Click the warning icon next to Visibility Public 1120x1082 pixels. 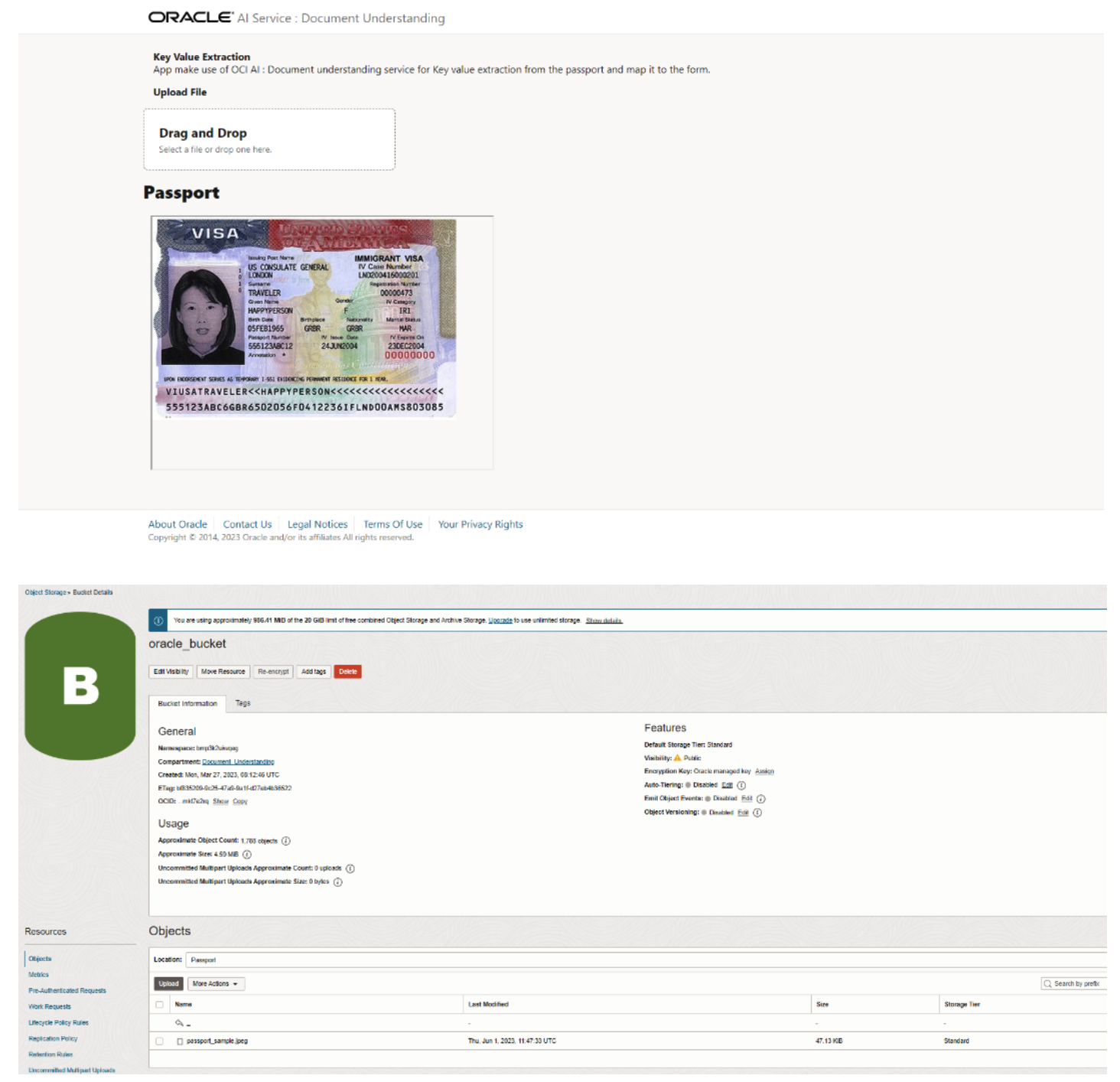pyautogui.click(x=677, y=758)
